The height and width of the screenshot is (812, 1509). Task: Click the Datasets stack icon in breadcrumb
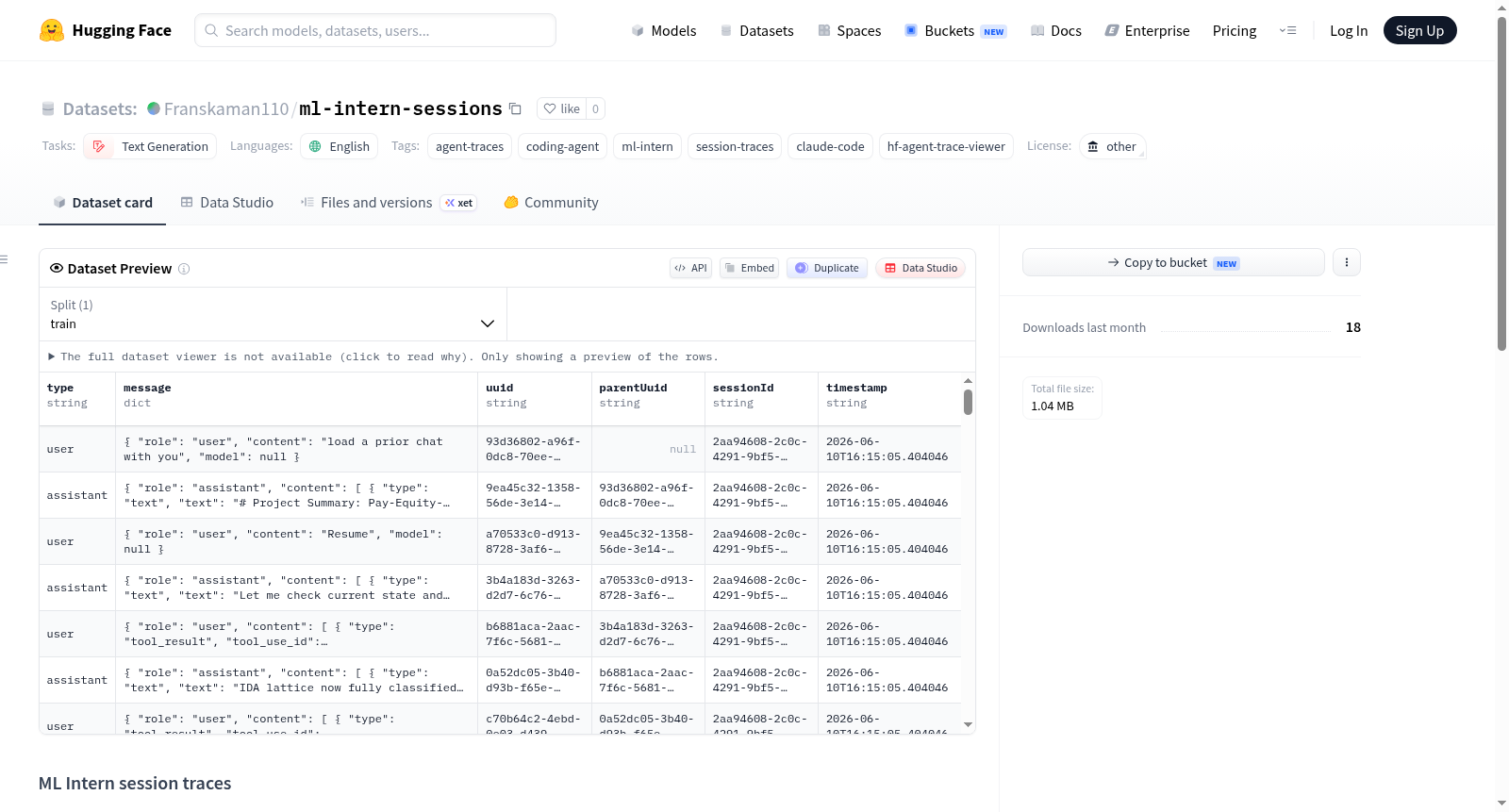[48, 108]
